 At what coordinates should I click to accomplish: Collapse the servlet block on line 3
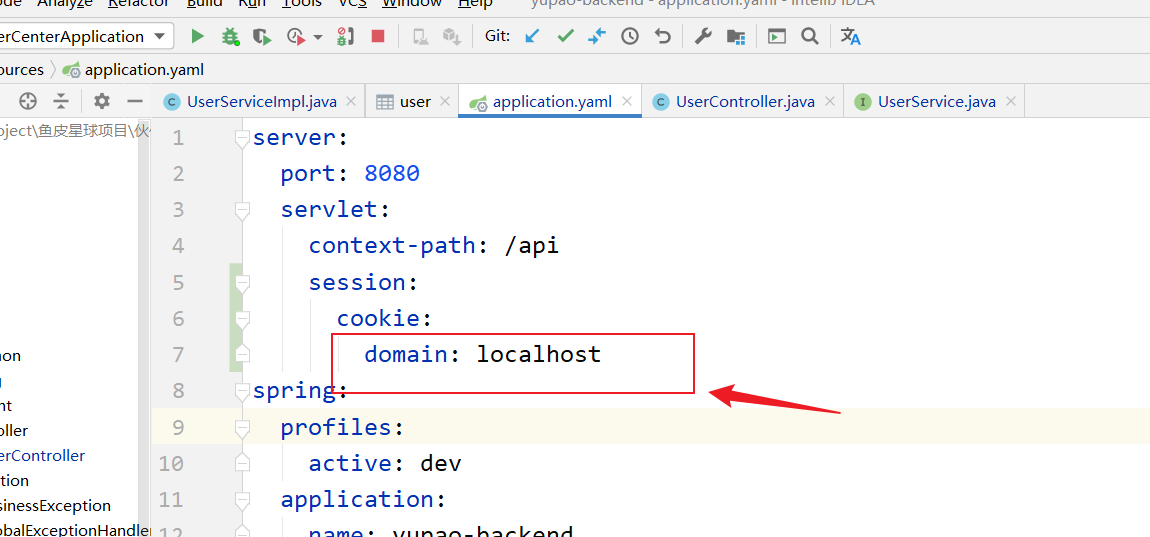point(241,210)
